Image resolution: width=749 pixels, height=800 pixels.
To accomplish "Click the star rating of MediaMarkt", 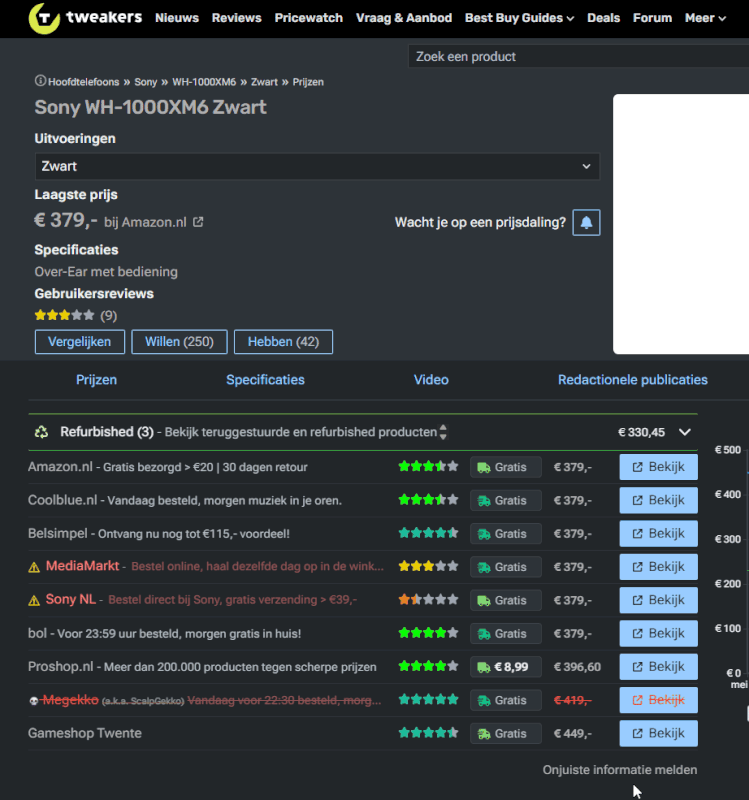I will pyautogui.click(x=428, y=566).
